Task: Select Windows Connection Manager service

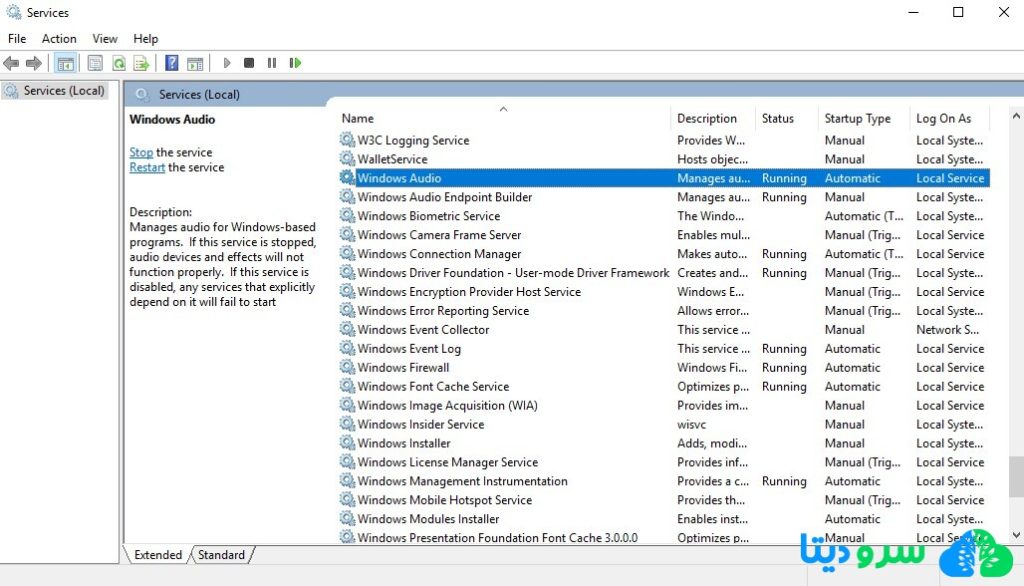Action: coord(440,253)
